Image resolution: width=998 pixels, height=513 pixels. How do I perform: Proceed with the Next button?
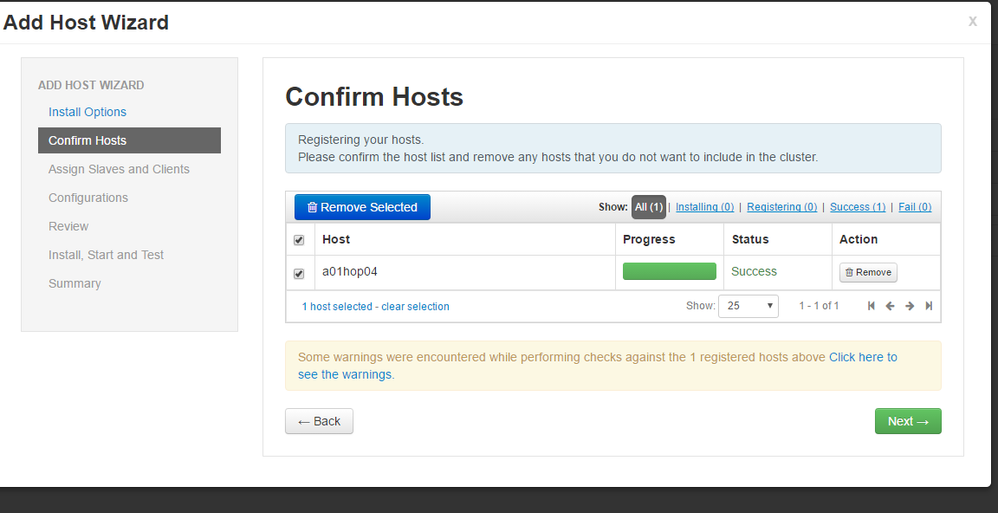pos(907,421)
